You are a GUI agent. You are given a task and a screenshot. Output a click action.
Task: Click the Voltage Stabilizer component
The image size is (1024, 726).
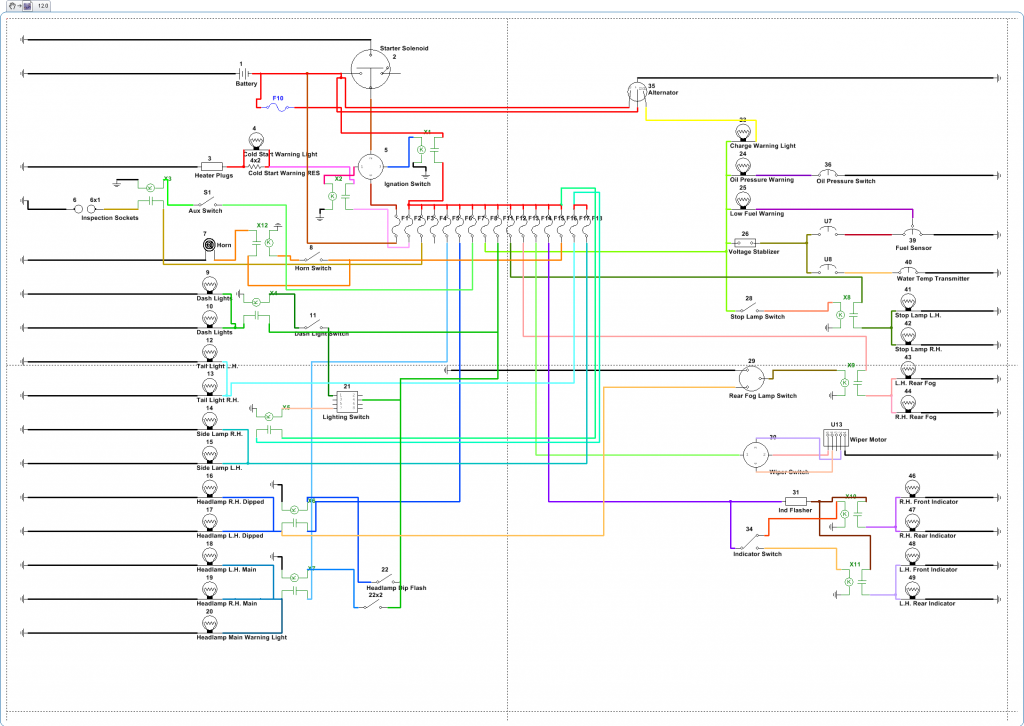pos(746,241)
